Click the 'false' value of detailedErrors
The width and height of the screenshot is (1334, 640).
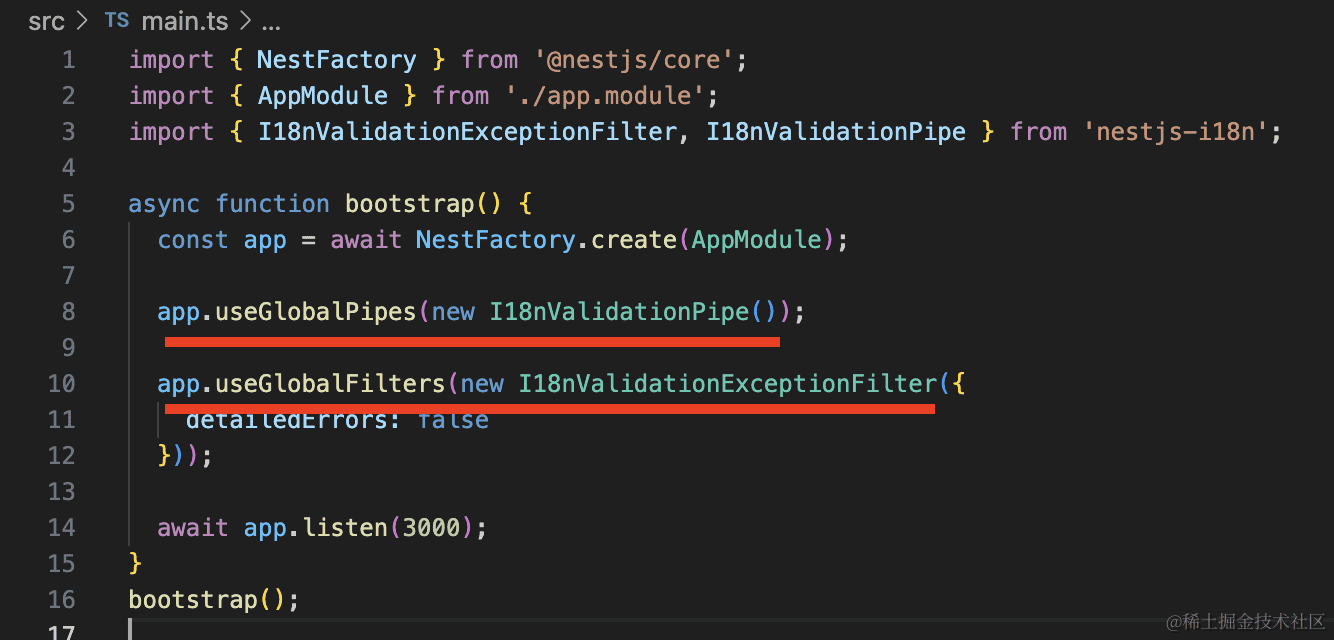(453, 420)
